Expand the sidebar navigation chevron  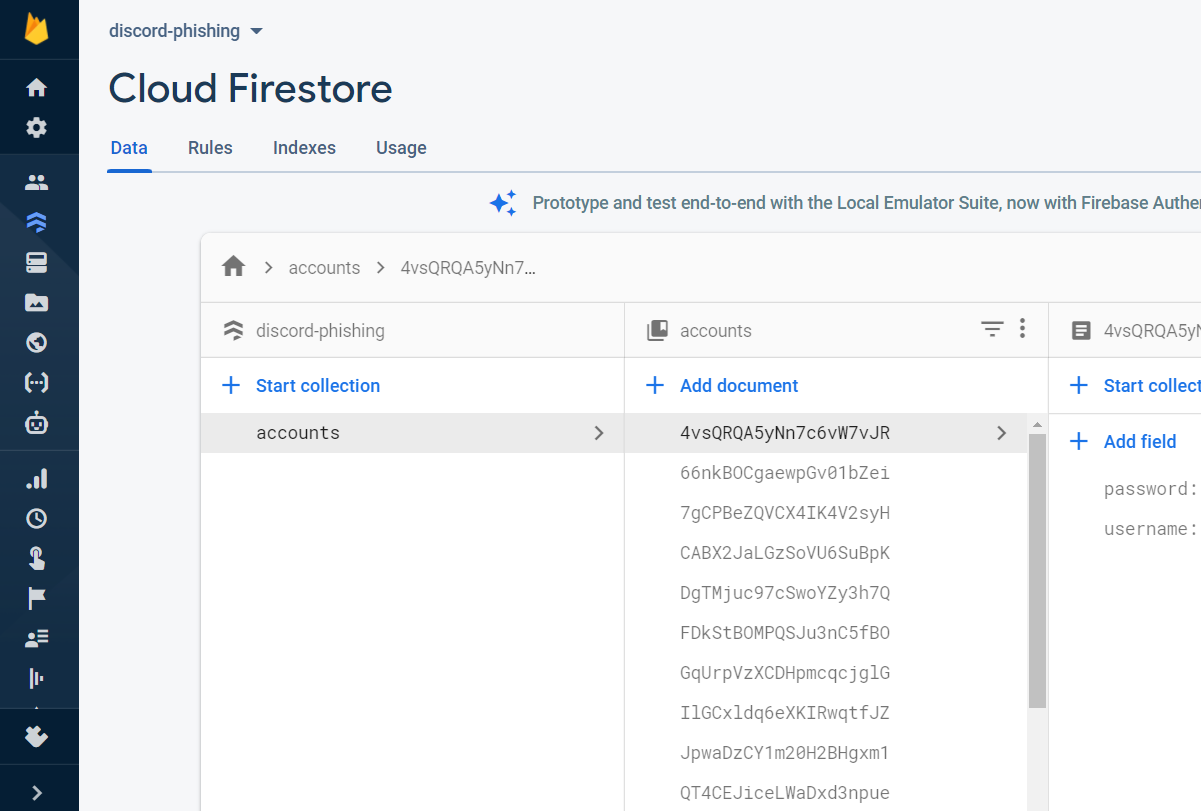(37, 792)
